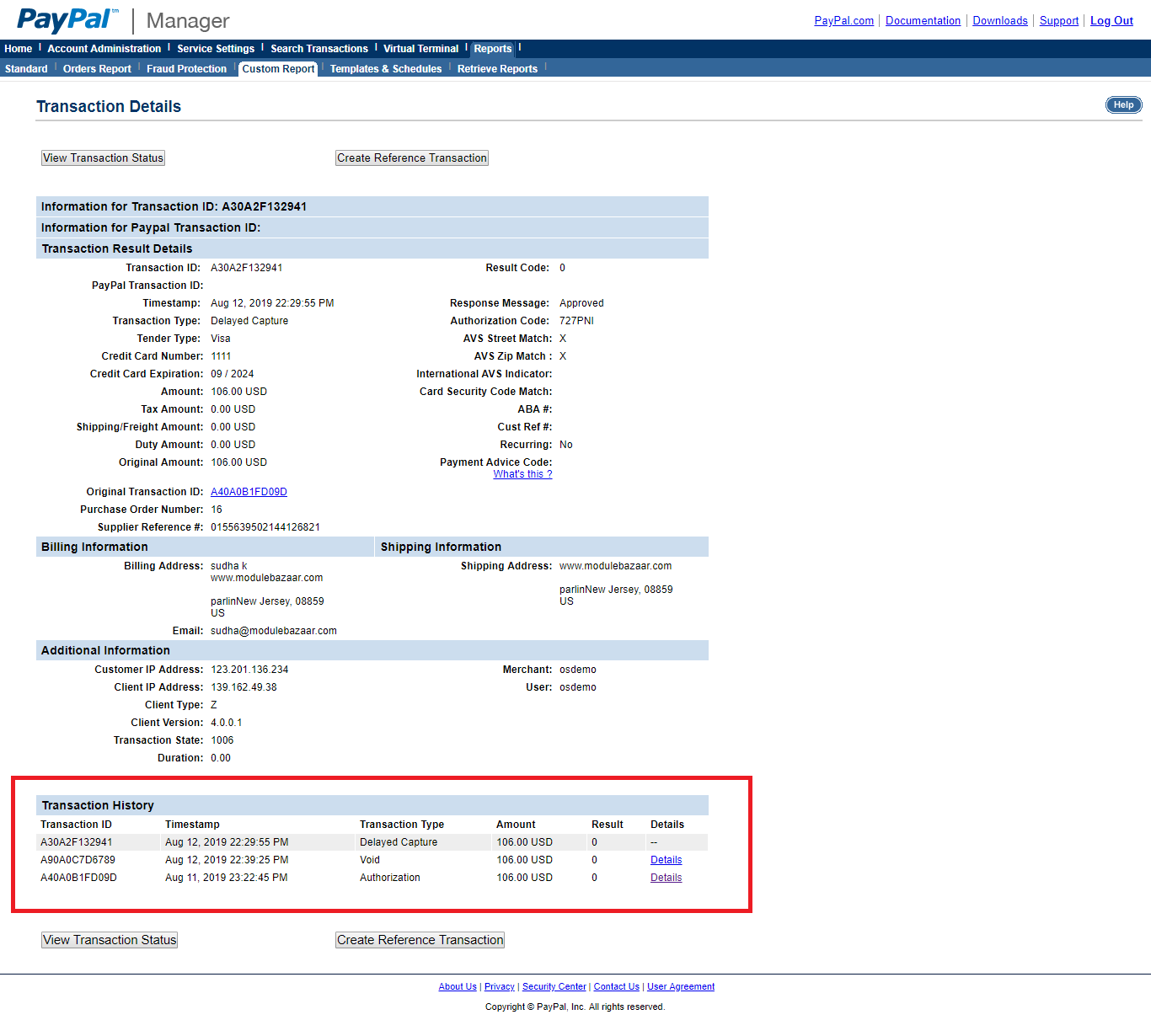
Task: Open the Home menu
Action: click(18, 49)
